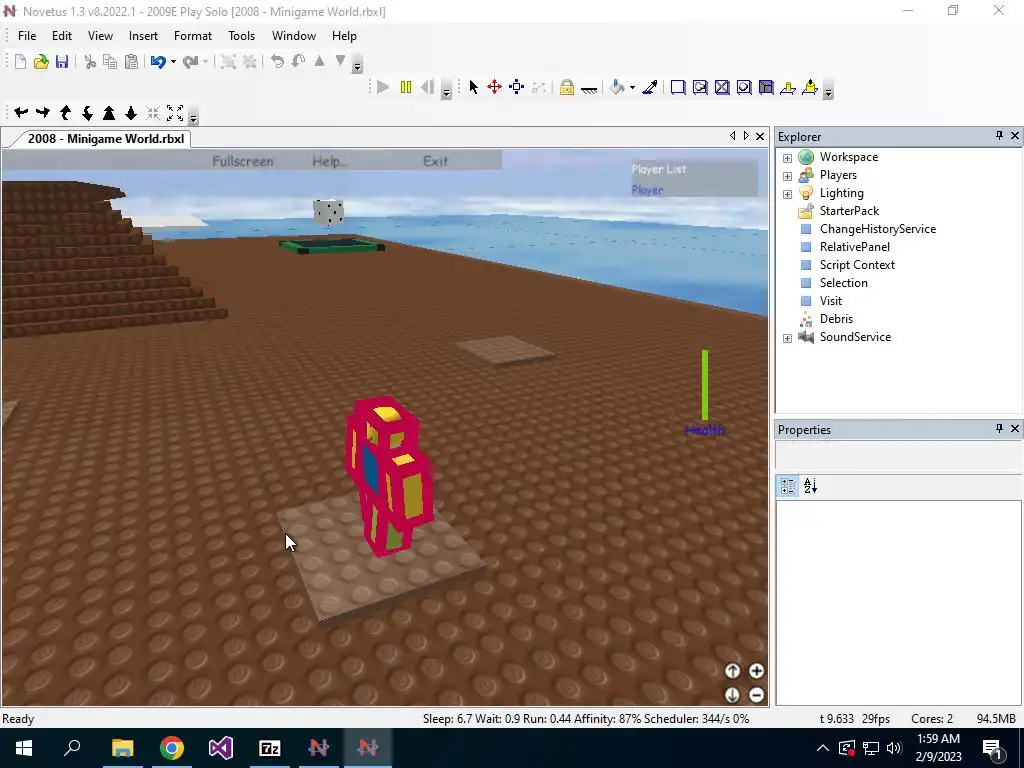
Task: Open the Undo history dropdown arrow
Action: tap(173, 61)
